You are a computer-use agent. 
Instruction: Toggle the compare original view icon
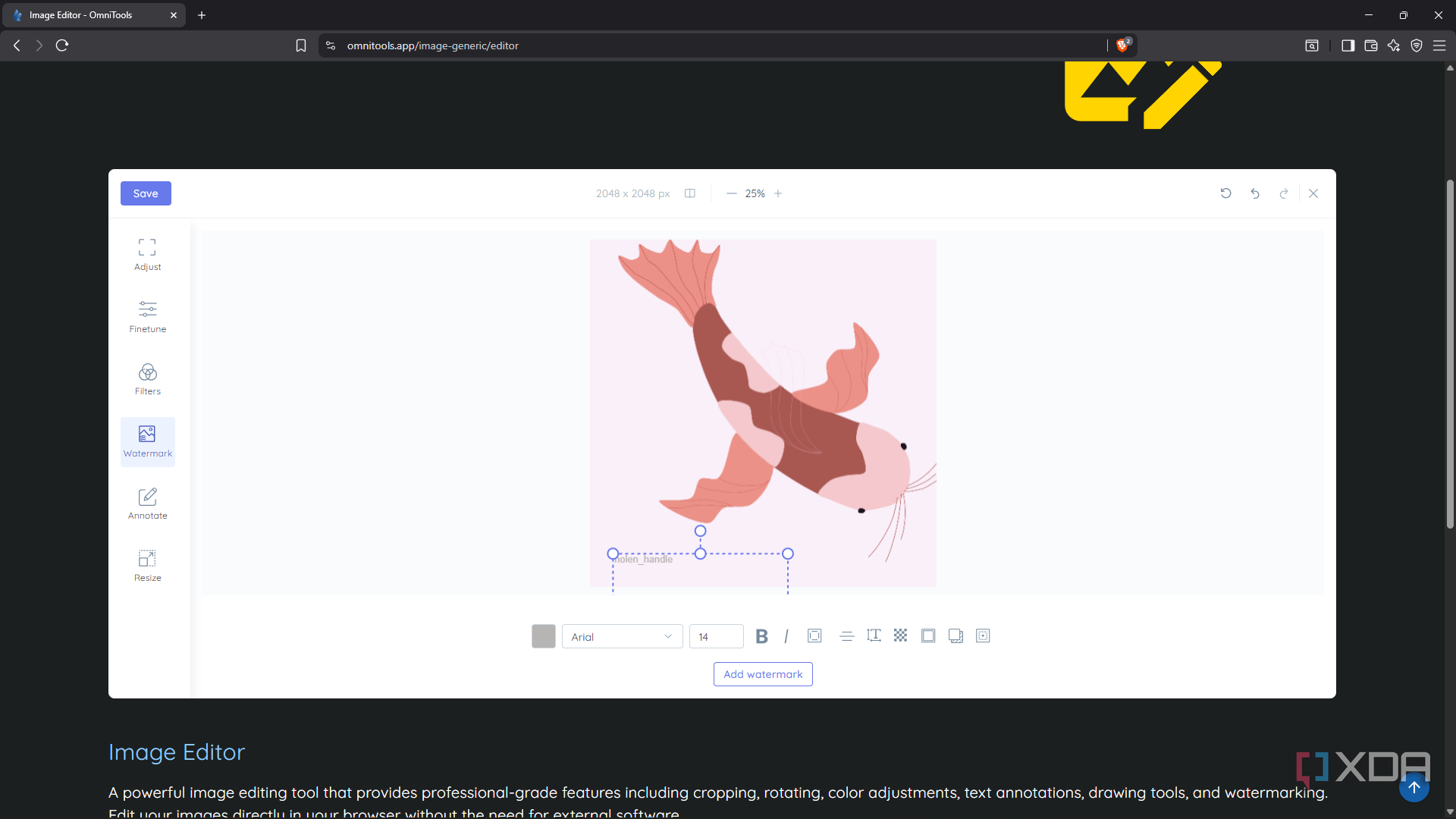(x=690, y=193)
